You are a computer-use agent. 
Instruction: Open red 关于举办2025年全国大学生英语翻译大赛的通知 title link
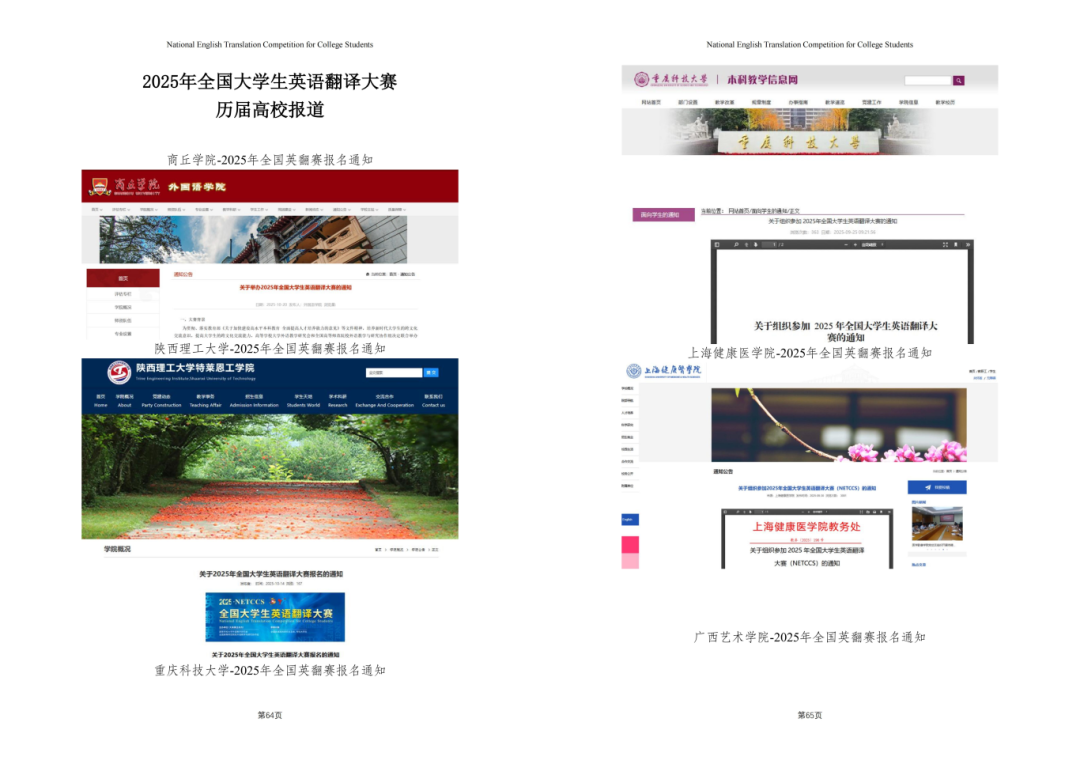coord(295,287)
